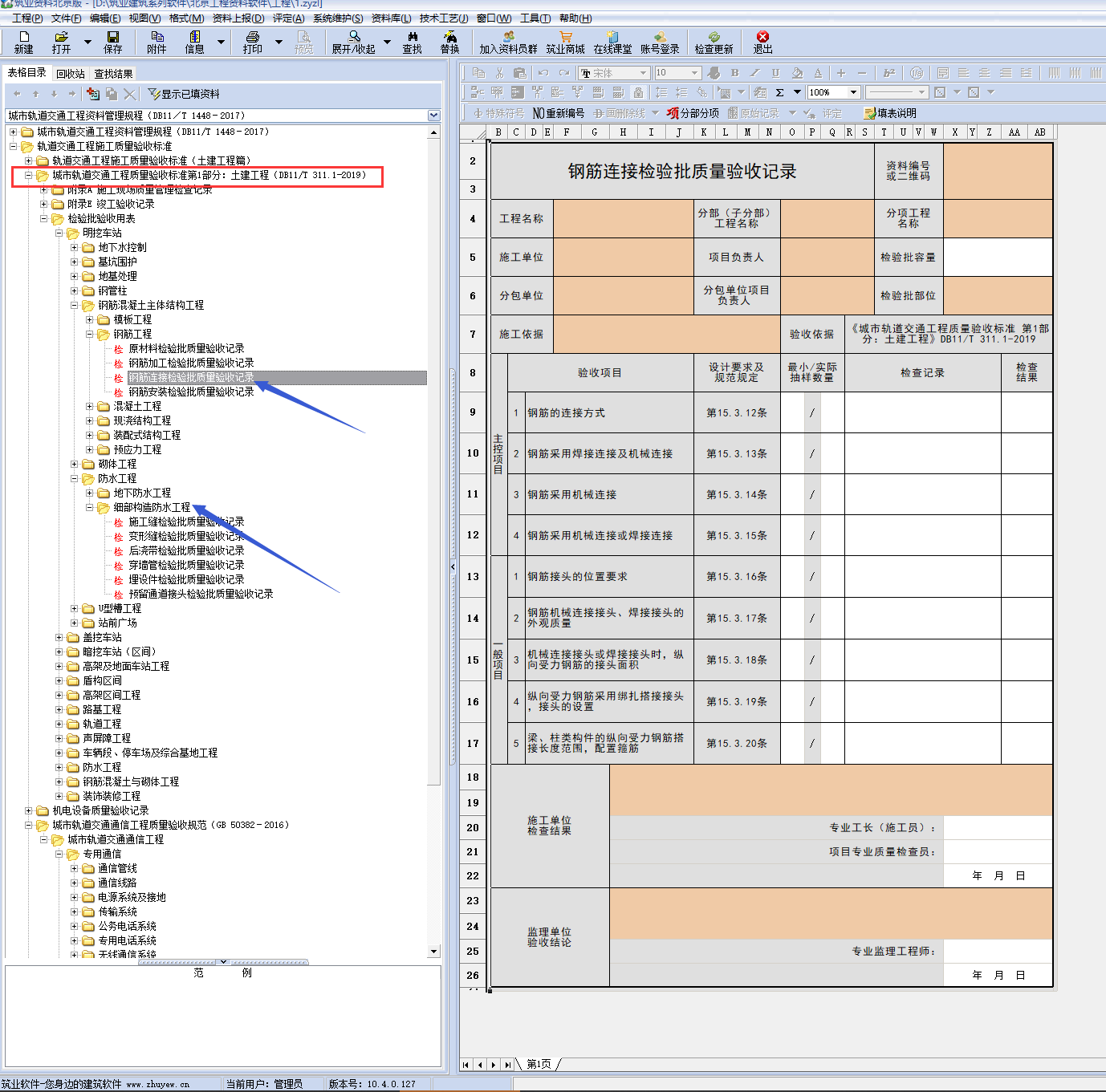Toggle 显示已填资料 filter
The height and width of the screenshot is (1092, 1106).
184,94
